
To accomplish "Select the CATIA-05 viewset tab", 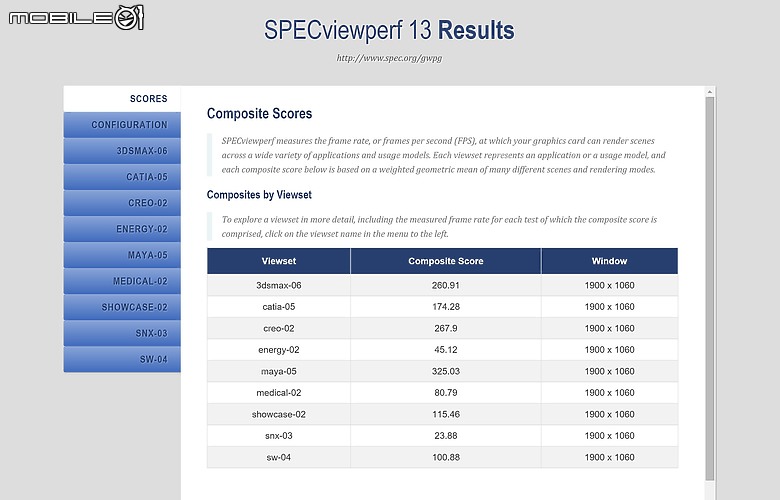I will point(122,177).
